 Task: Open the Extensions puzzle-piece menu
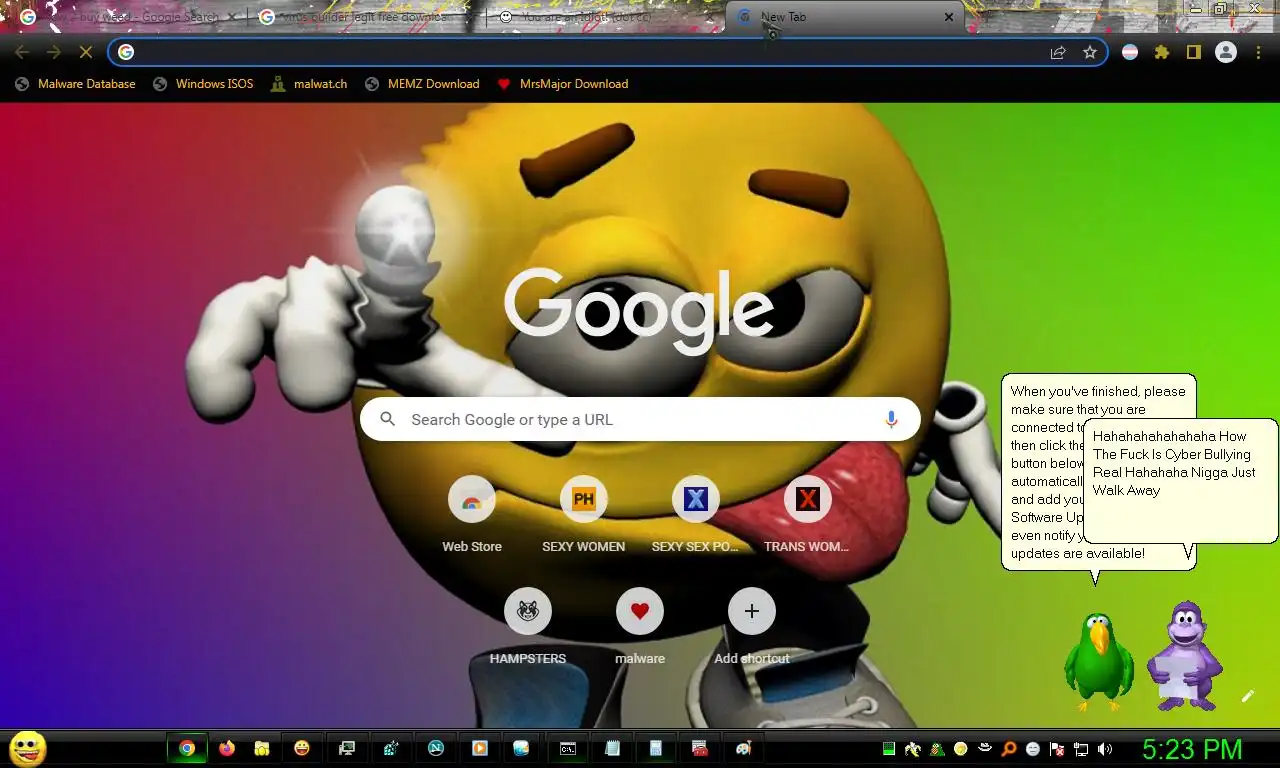[1162, 52]
